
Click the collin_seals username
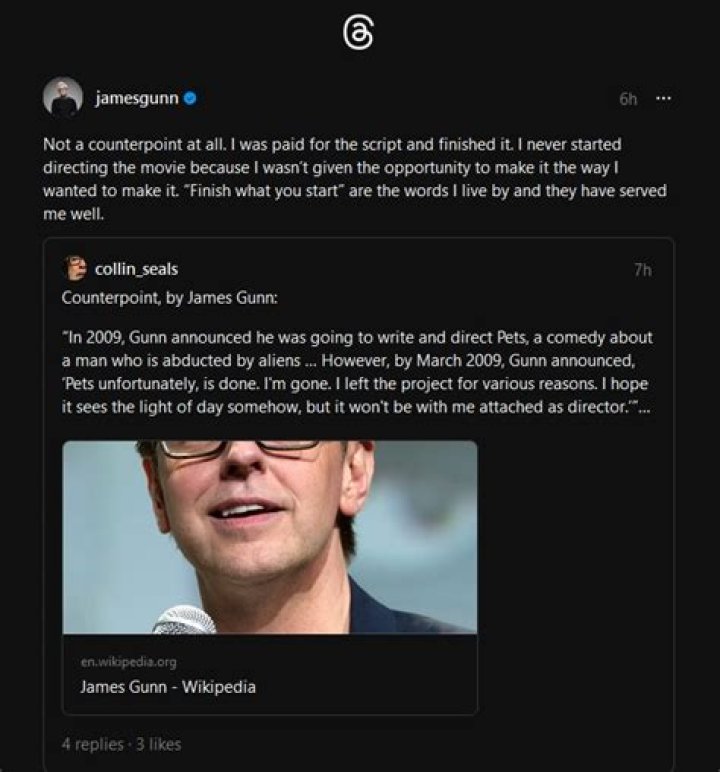[x=136, y=268]
